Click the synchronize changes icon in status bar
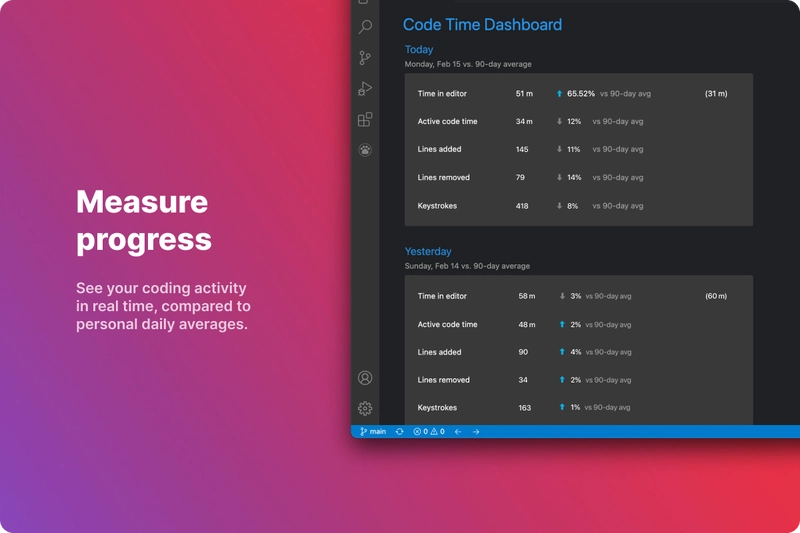Image resolution: width=800 pixels, height=533 pixels. pos(399,432)
